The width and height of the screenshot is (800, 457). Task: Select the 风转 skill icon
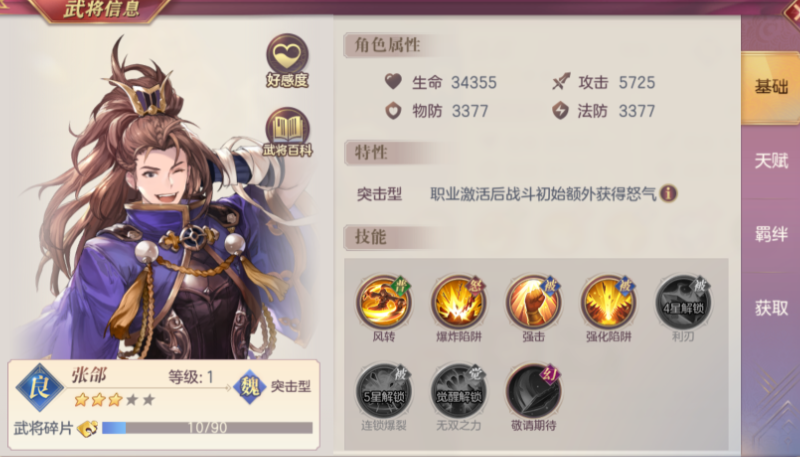(x=384, y=303)
